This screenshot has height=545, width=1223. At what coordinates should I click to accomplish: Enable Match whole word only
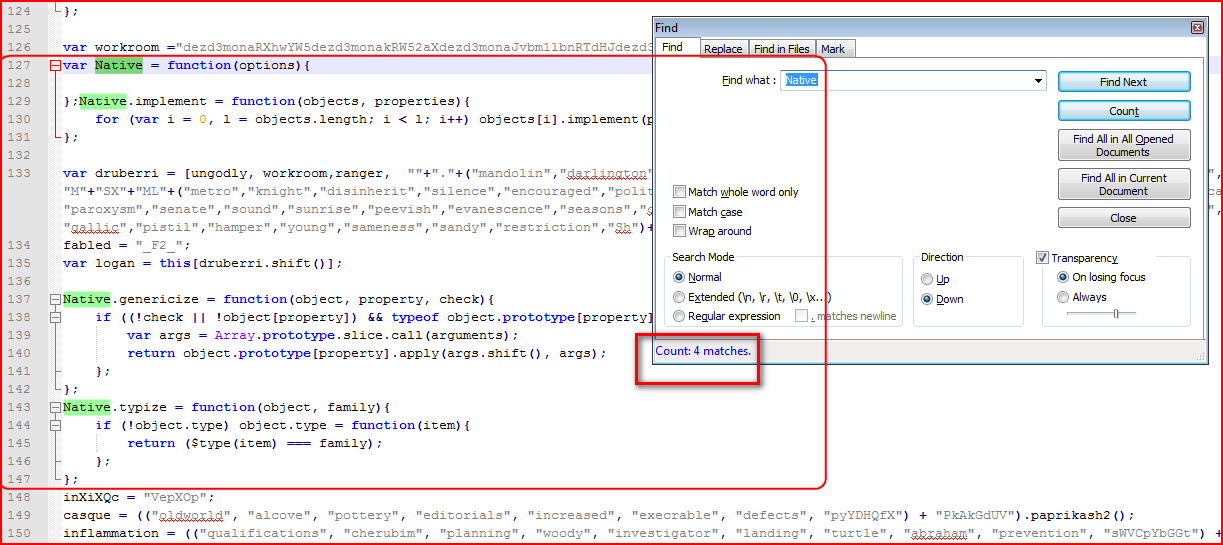coord(680,192)
